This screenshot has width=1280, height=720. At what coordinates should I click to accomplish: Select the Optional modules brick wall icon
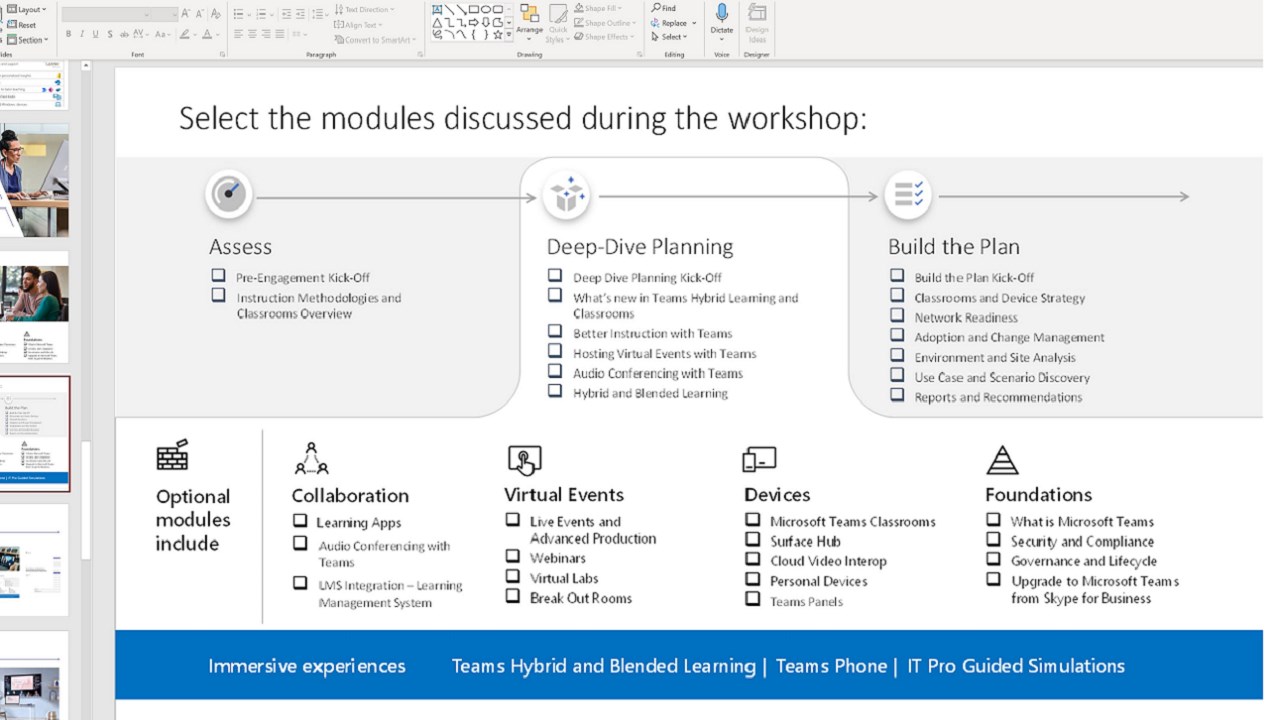pyautogui.click(x=173, y=455)
